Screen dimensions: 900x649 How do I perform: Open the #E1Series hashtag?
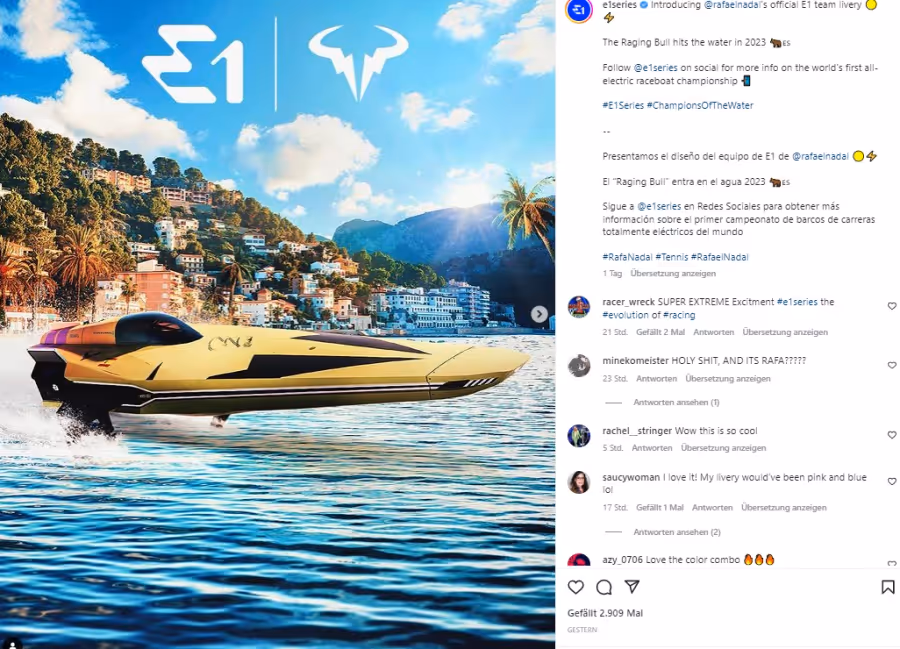pyautogui.click(x=623, y=105)
